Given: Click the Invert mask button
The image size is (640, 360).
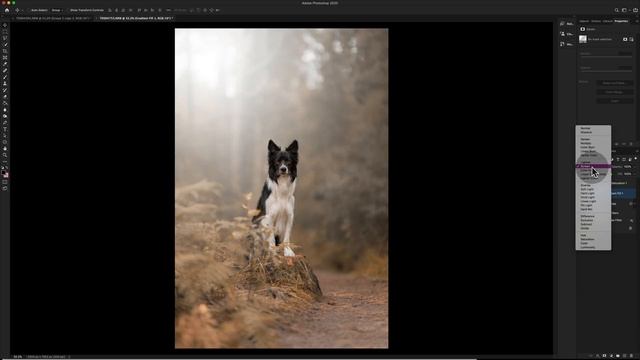Looking at the screenshot, I should [x=614, y=101].
